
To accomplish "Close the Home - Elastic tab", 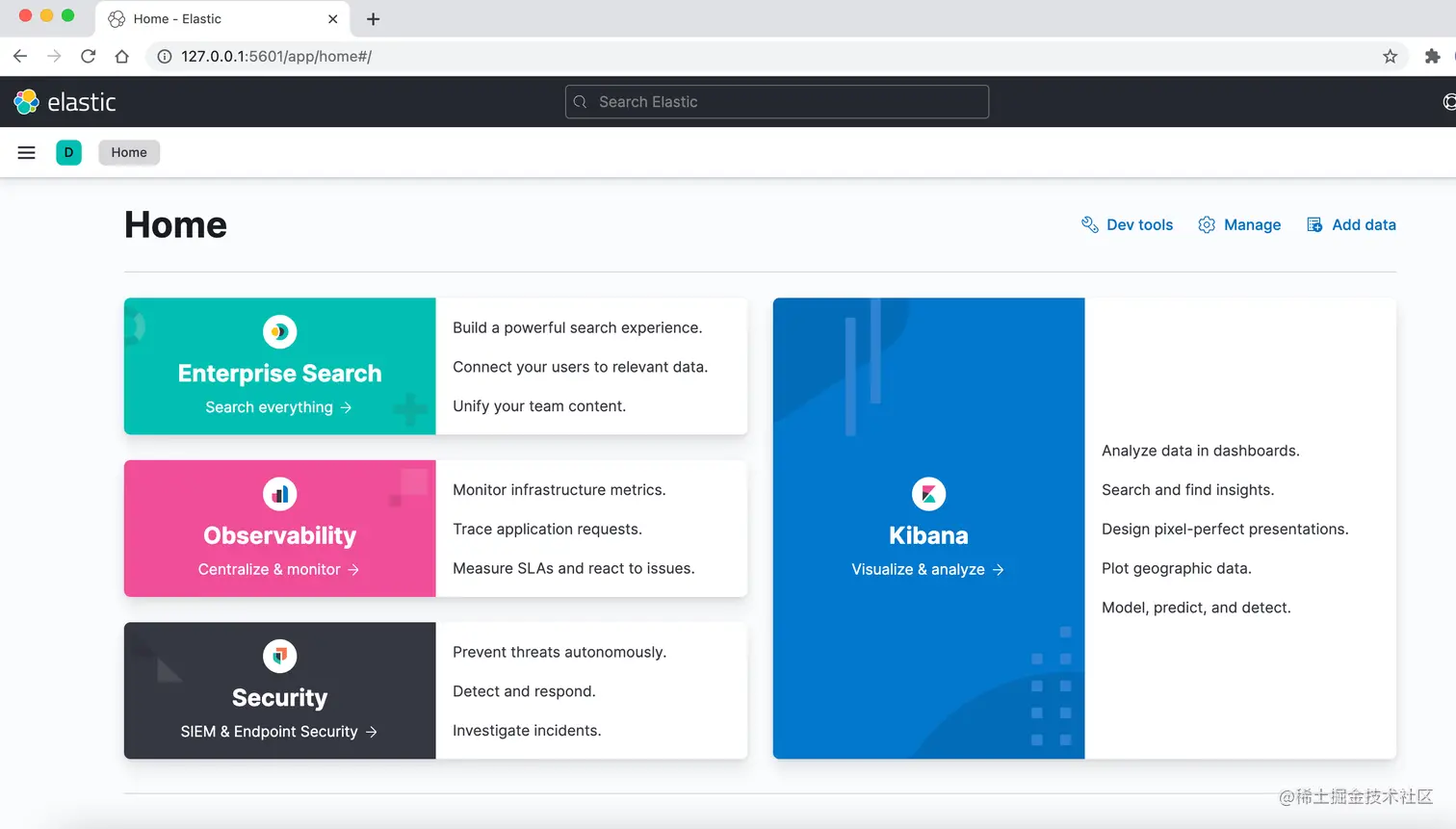I will 333,19.
